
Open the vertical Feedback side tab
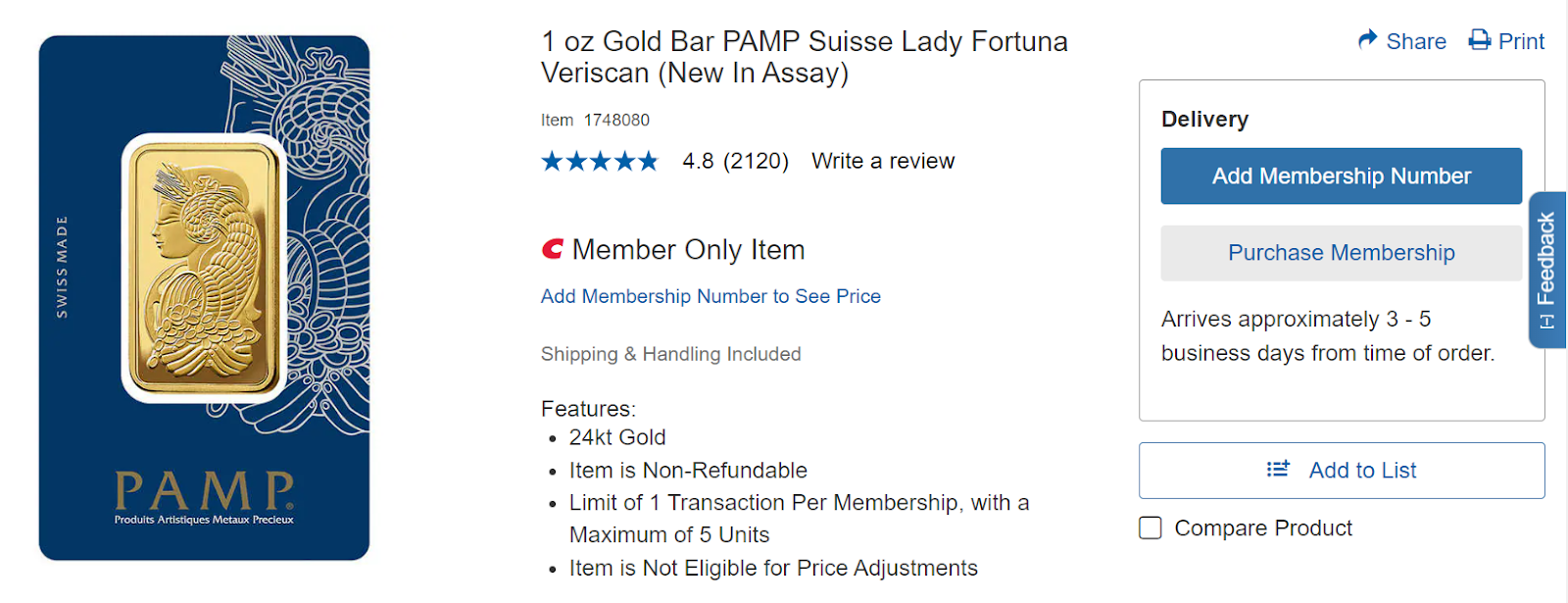point(1547,270)
